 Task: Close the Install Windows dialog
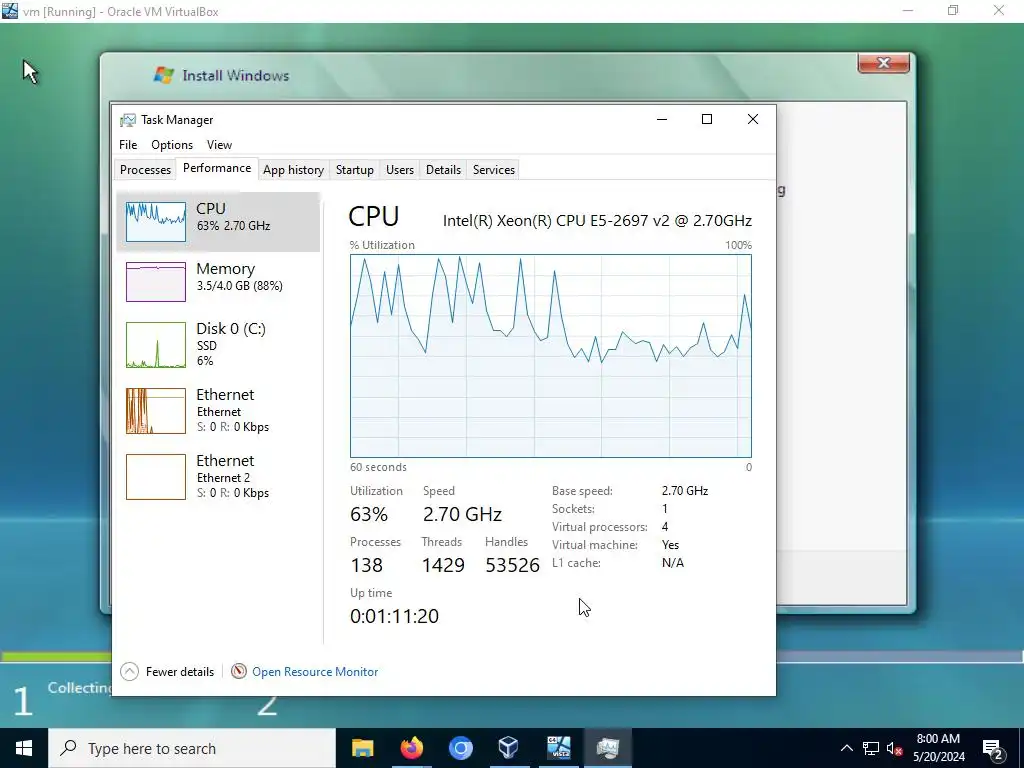(x=884, y=63)
